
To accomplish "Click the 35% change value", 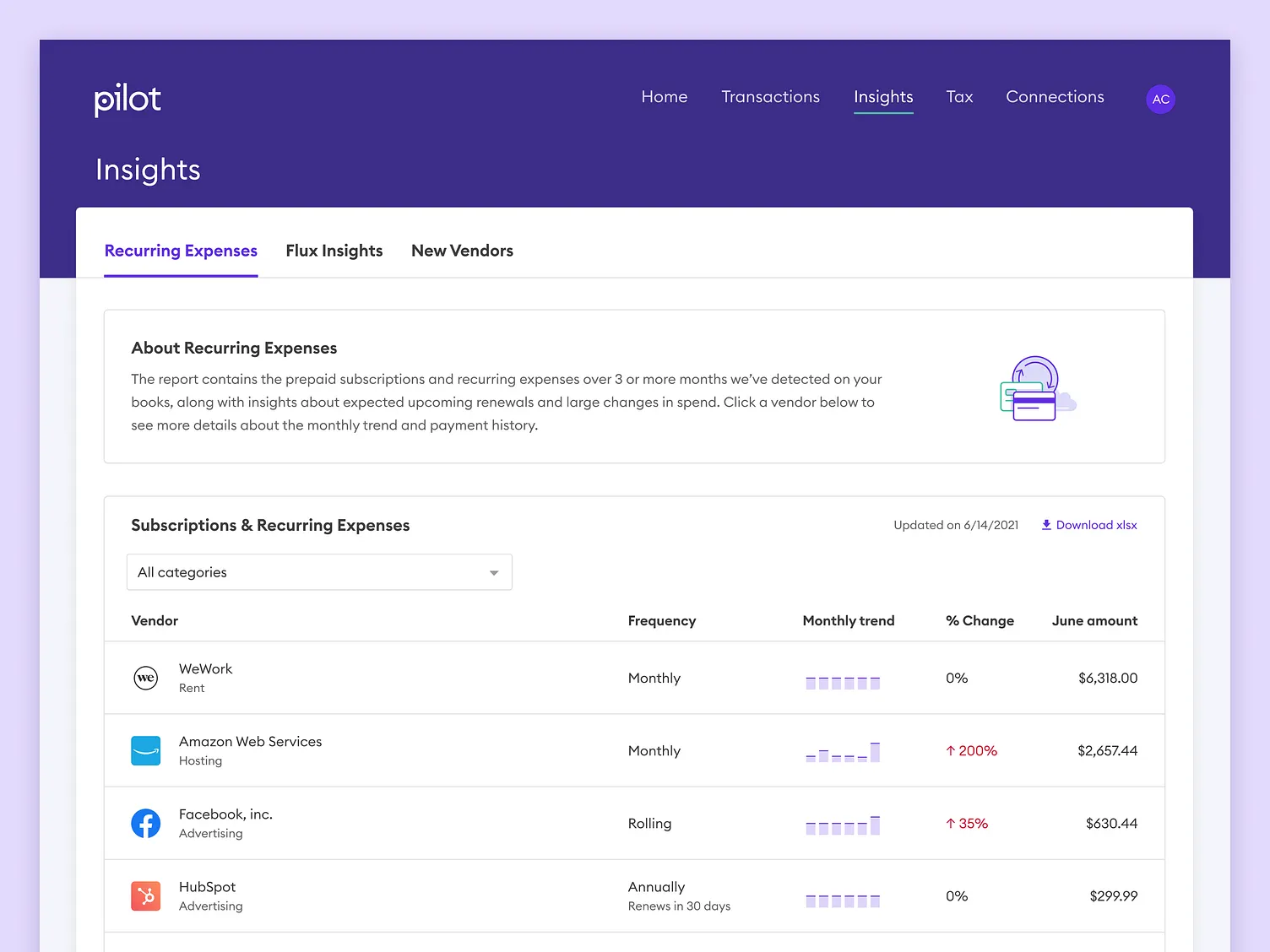I will tap(973, 823).
